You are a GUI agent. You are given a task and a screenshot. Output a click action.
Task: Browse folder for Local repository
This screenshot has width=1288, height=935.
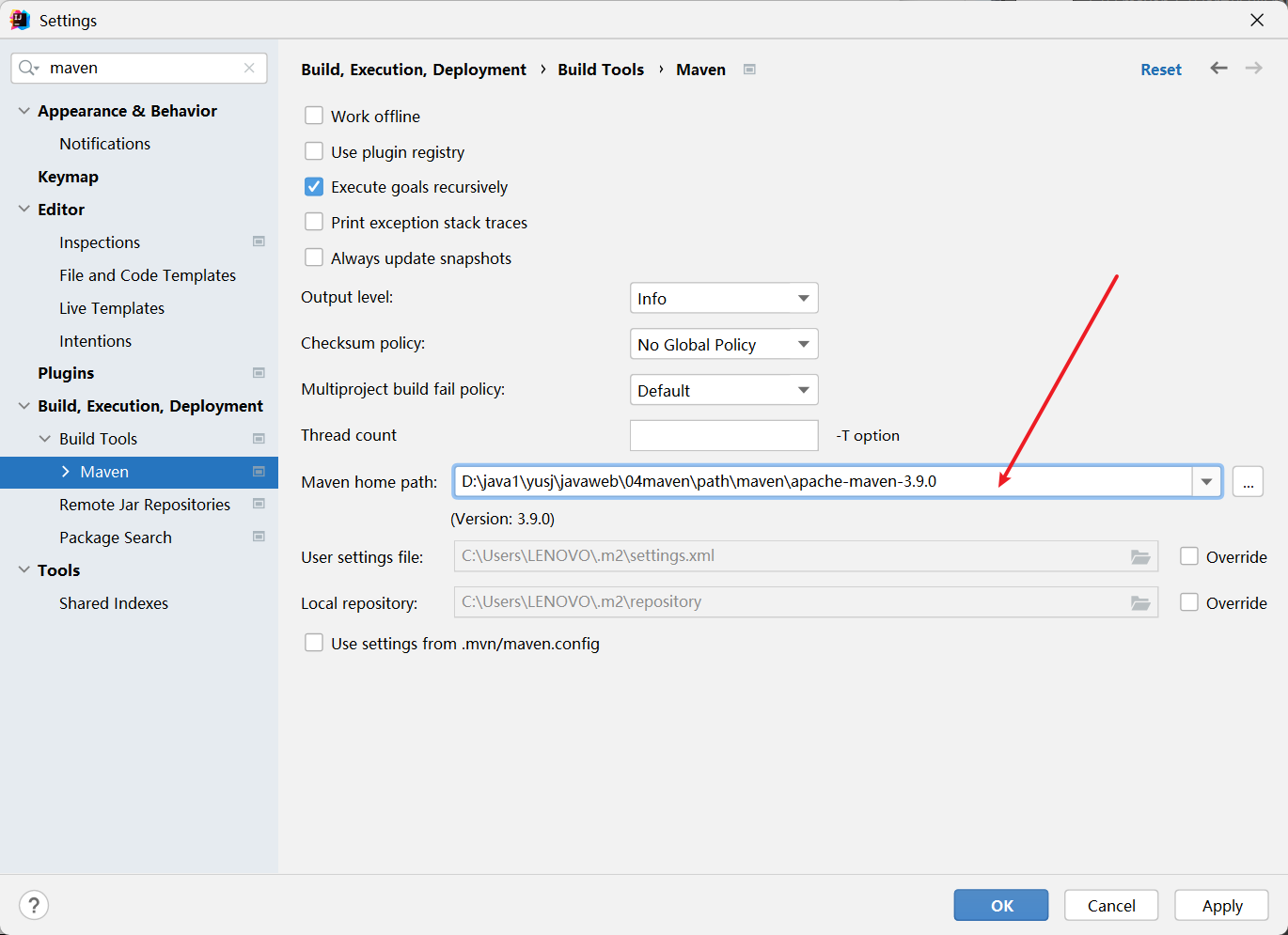tap(1140, 602)
